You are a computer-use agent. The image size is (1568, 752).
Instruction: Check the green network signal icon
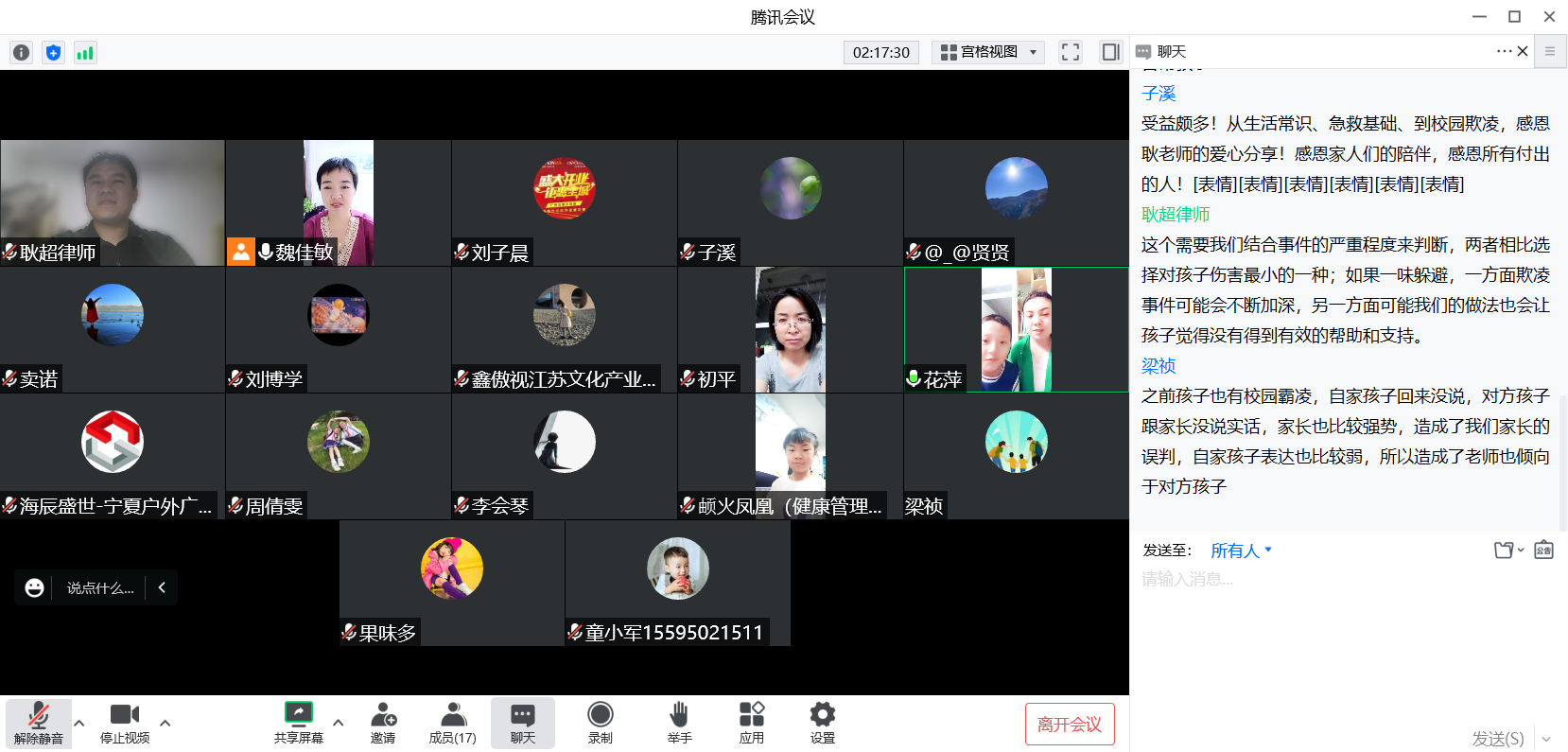tap(85, 53)
